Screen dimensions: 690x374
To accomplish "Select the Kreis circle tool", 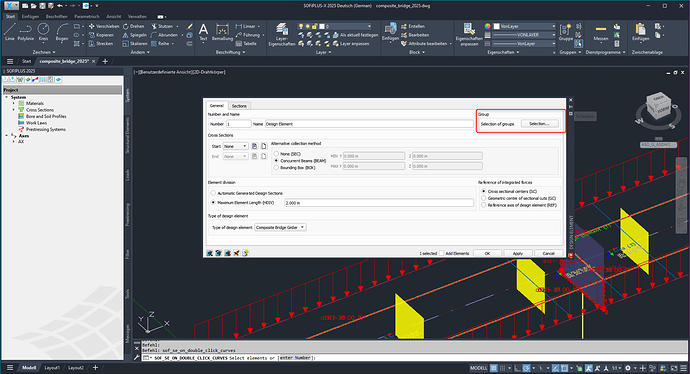I will point(43,32).
